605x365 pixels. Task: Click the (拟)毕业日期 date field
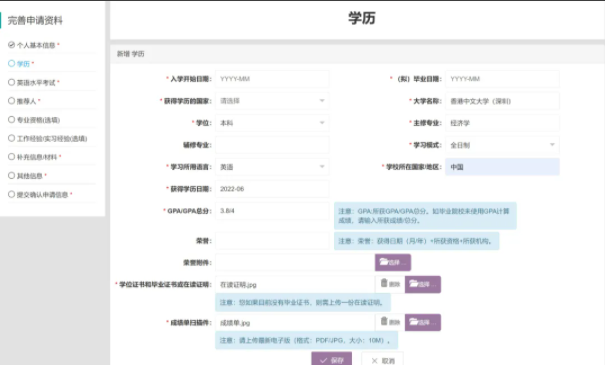(x=502, y=79)
